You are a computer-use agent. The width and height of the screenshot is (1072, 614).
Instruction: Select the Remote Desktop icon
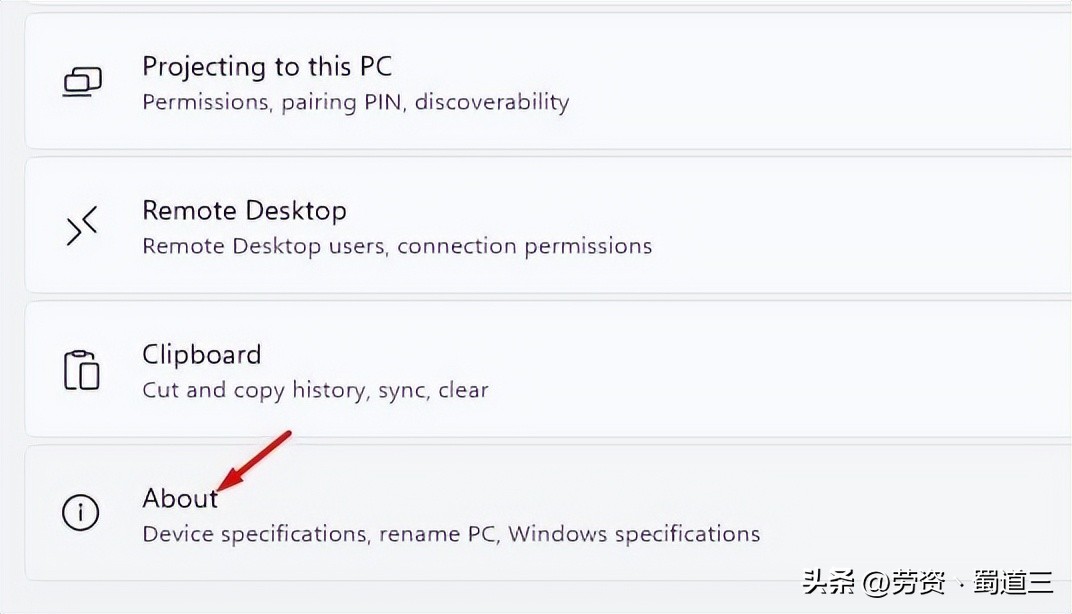click(81, 224)
